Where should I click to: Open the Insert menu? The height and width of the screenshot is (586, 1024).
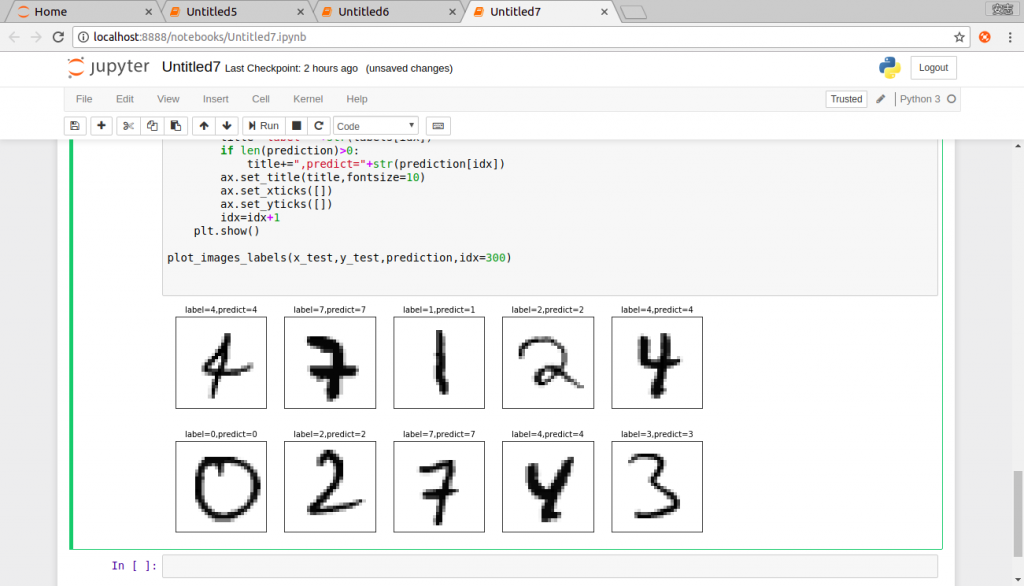pyautogui.click(x=216, y=99)
